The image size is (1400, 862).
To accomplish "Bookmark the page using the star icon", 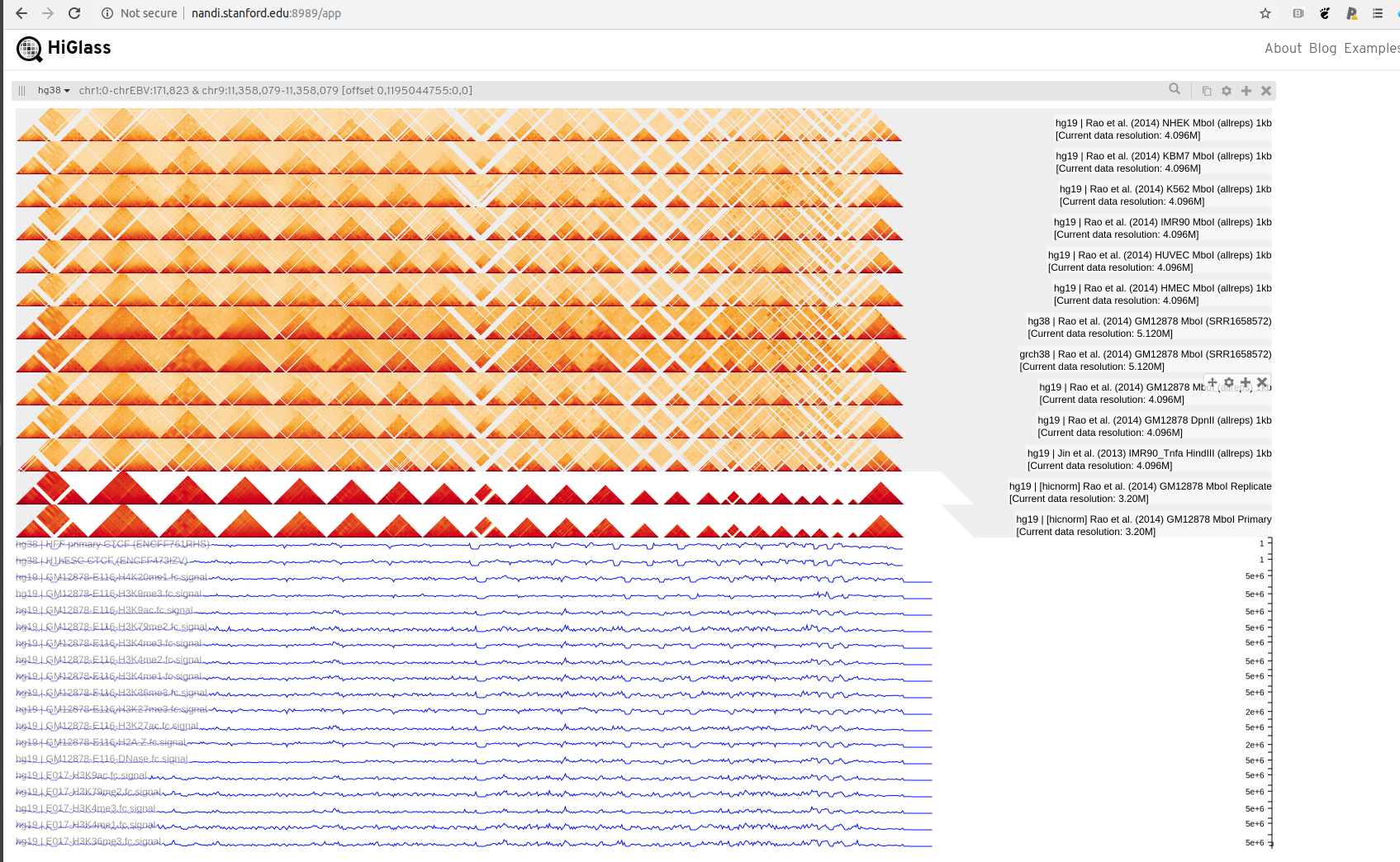I will pos(1265,13).
